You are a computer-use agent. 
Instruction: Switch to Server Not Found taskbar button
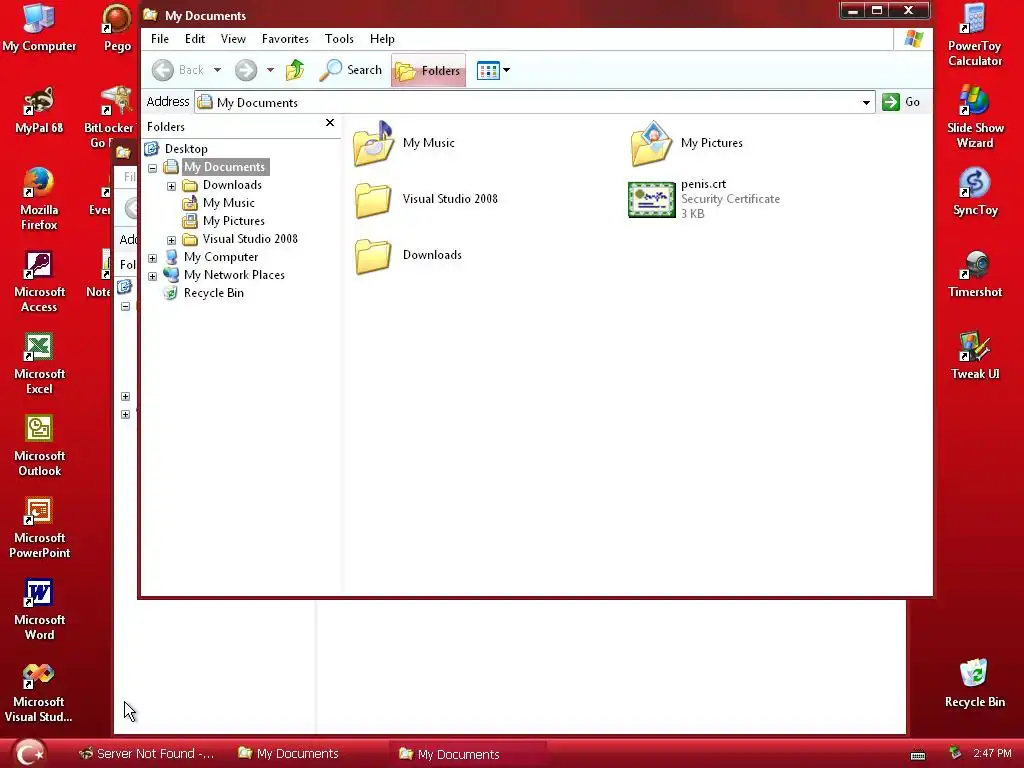[x=146, y=754]
